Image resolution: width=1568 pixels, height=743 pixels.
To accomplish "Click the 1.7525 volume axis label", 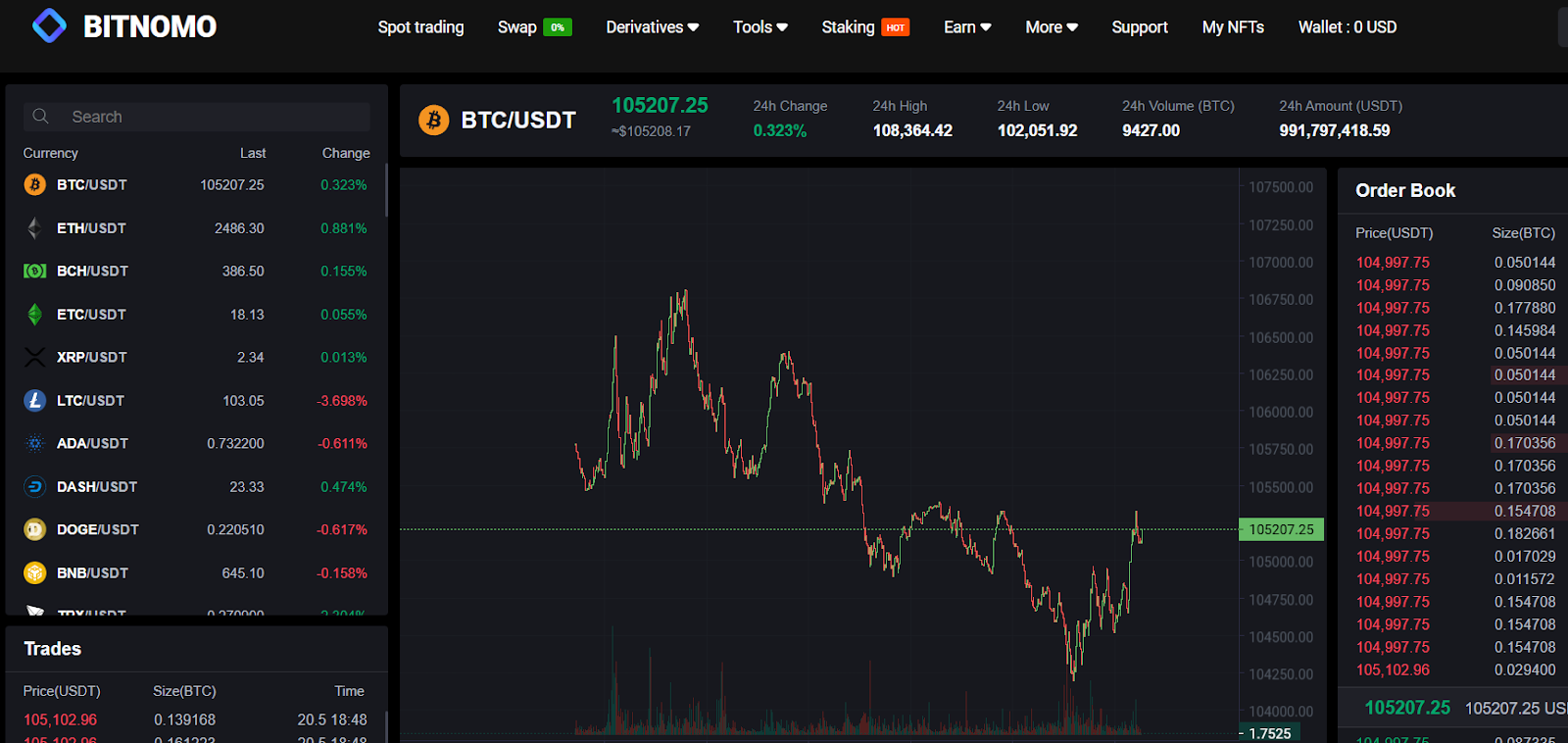I will pos(1270,733).
